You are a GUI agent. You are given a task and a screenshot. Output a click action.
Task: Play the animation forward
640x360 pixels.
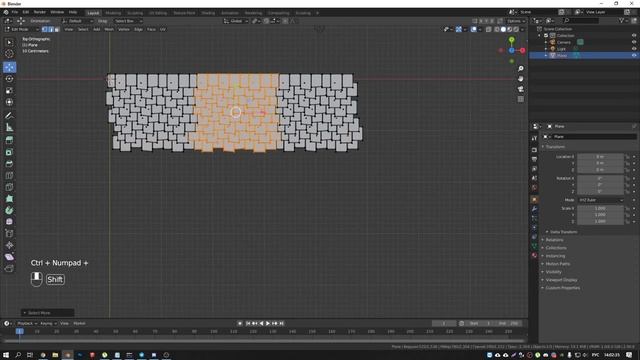[268, 323]
